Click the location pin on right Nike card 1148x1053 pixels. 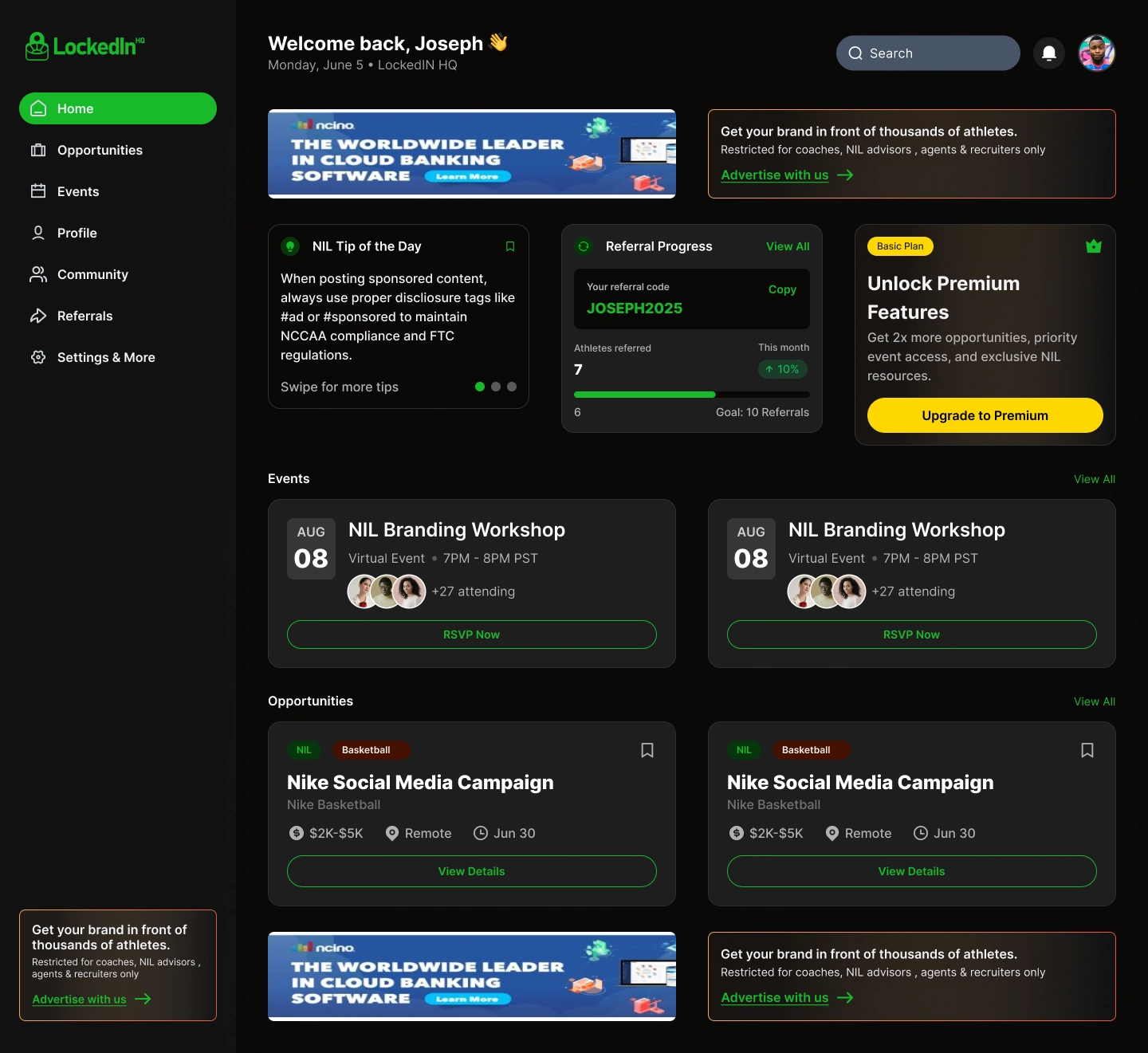832,833
